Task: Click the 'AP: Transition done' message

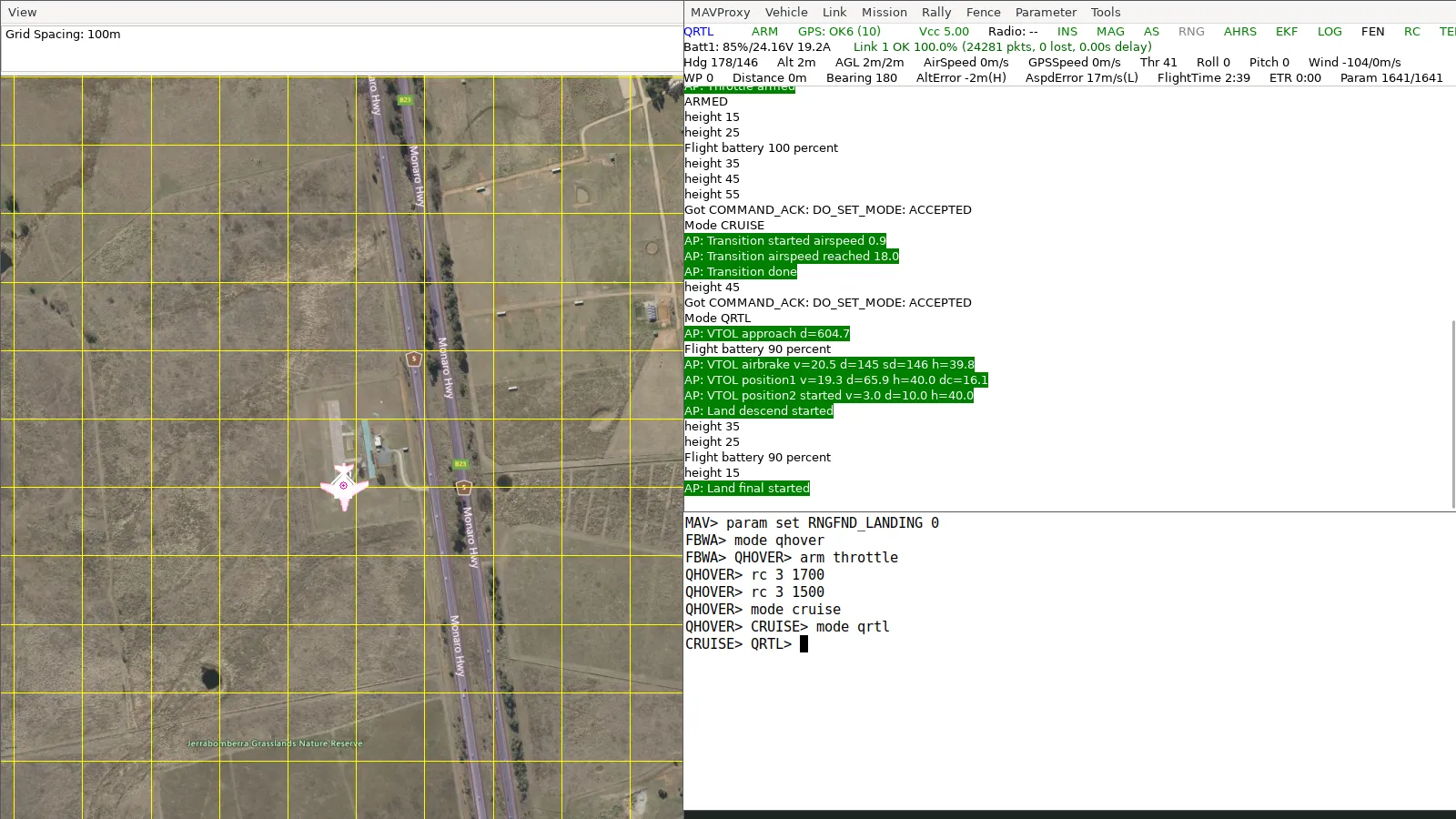Action: pos(741,272)
